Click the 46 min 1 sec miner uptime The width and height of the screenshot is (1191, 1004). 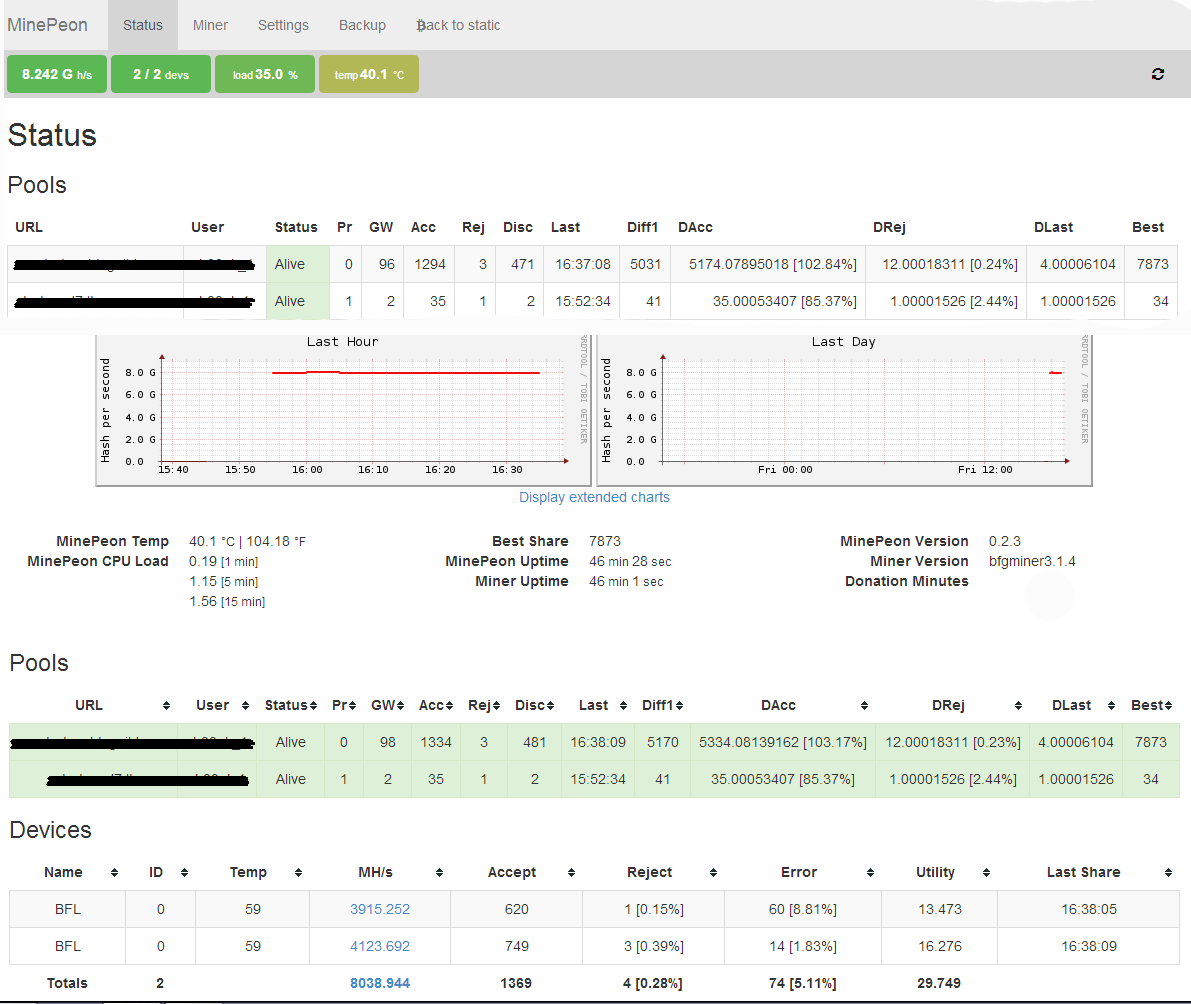(627, 581)
